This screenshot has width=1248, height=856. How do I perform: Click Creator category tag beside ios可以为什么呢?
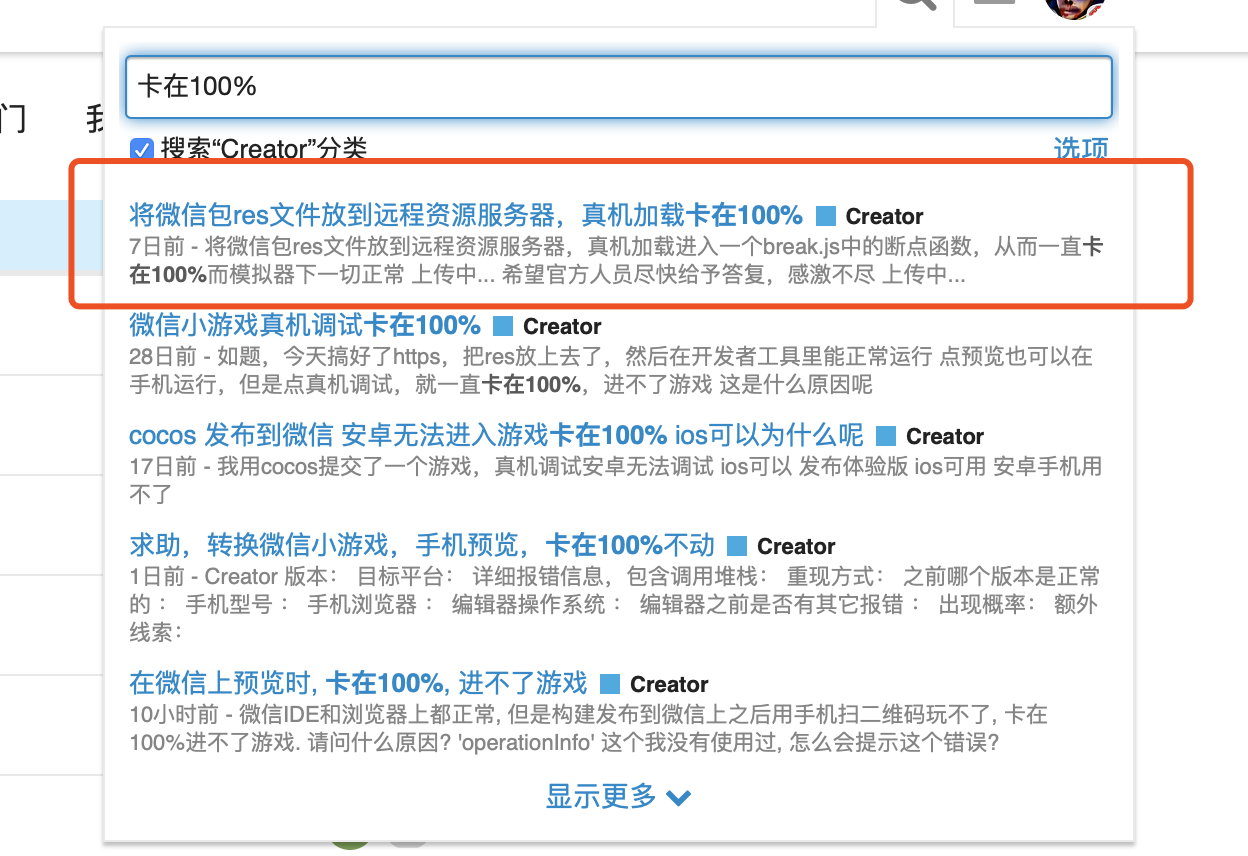(x=930, y=436)
